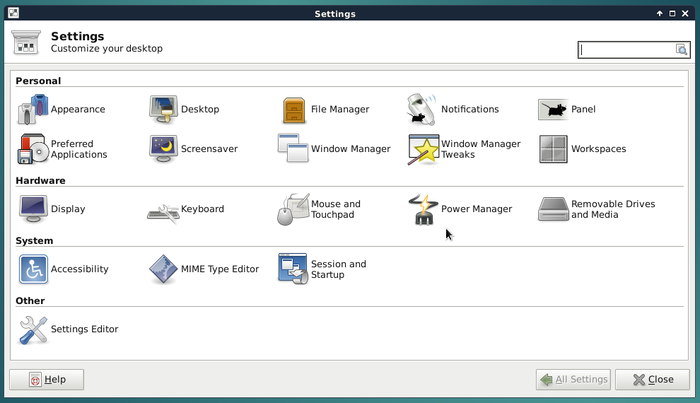Open the MIME Type Editor icon

[163, 269]
